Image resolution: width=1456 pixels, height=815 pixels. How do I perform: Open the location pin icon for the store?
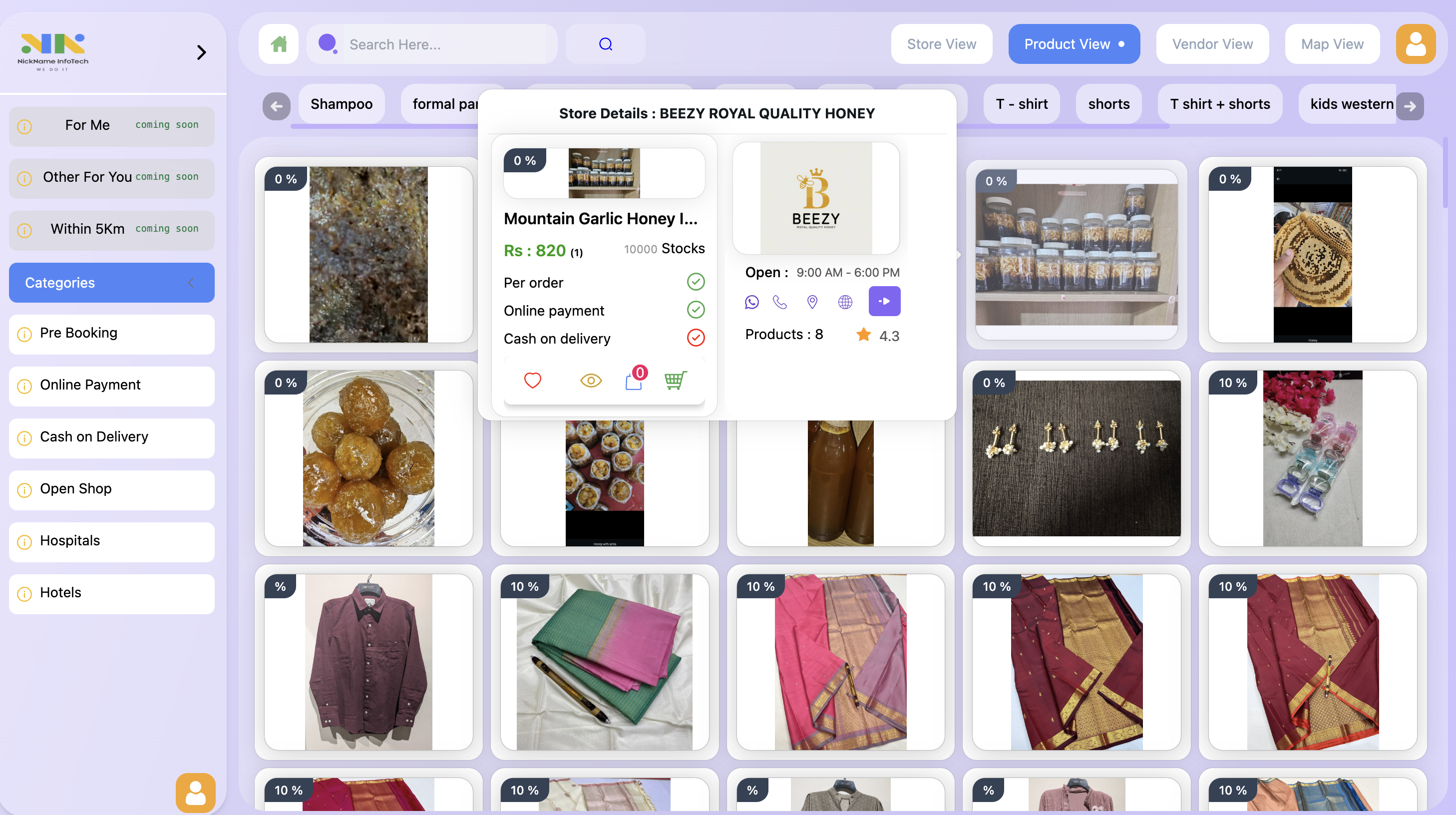click(812, 302)
